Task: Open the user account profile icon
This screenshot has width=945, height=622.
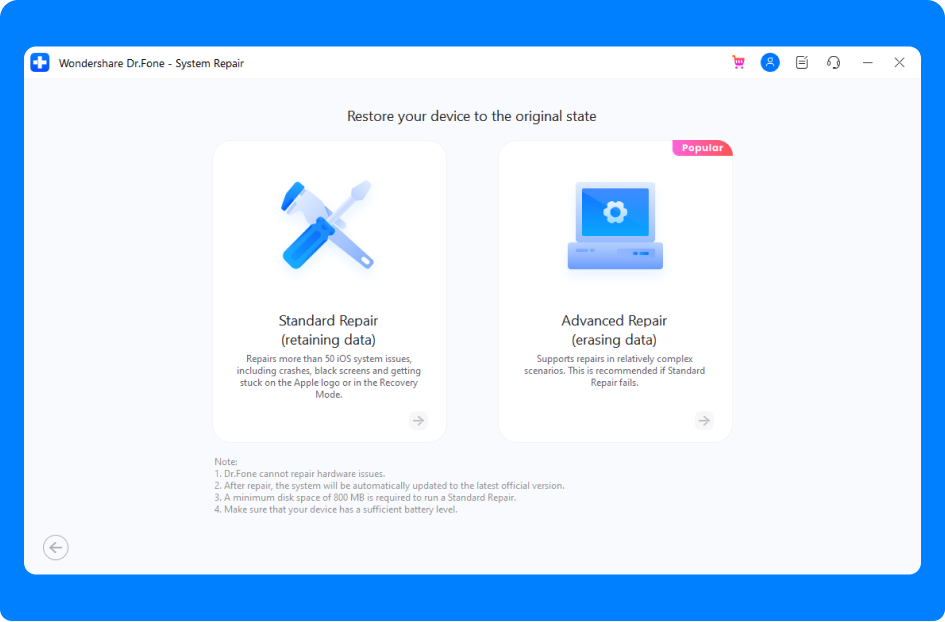Action: (770, 63)
